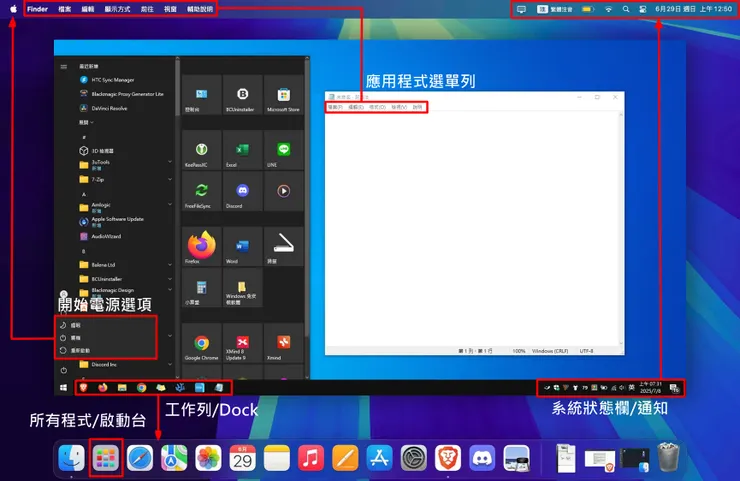Open macOS Spotlight search icon

[x=626, y=9]
